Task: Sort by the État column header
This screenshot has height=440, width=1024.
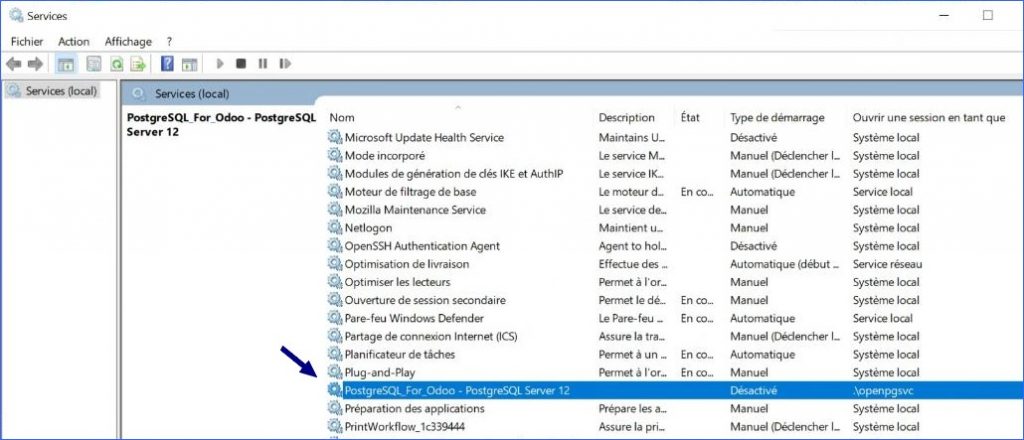Action: pos(690,118)
